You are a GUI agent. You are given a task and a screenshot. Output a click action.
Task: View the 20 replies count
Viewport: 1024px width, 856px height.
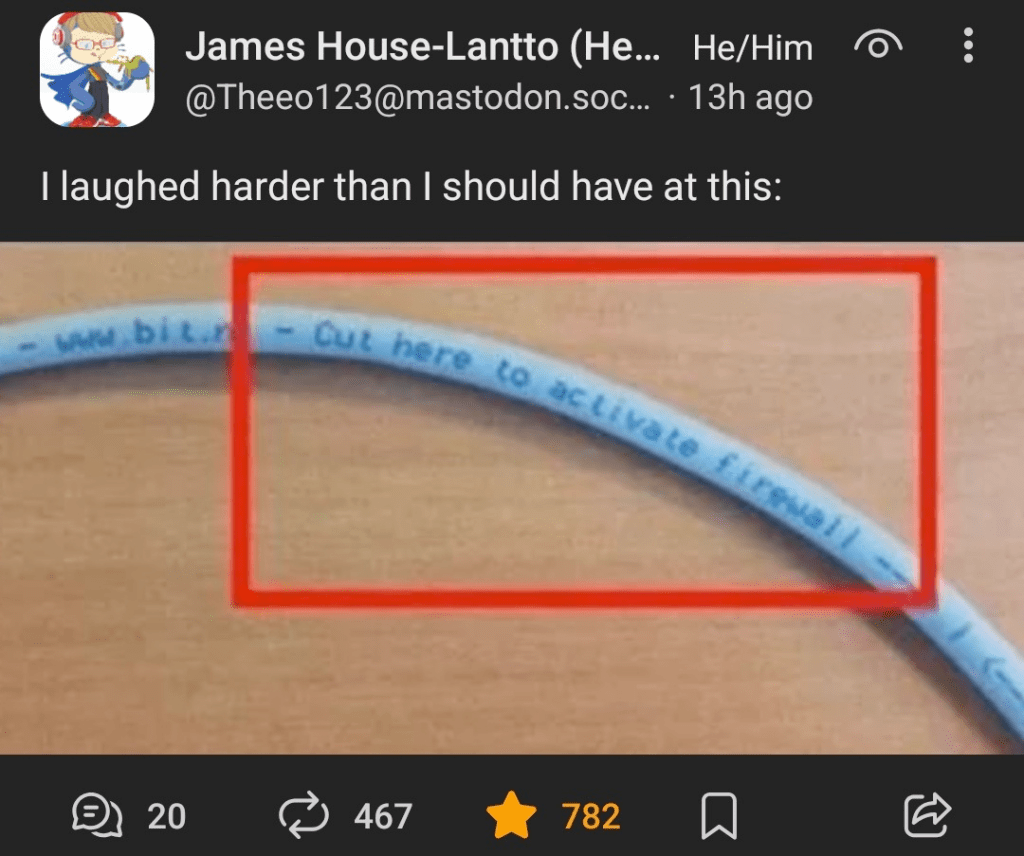(167, 816)
